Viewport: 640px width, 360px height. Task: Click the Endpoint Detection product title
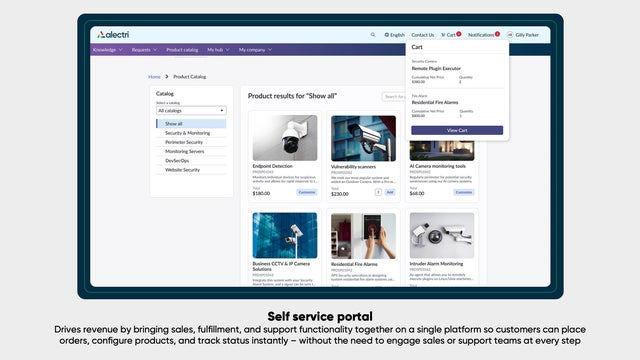(273, 166)
